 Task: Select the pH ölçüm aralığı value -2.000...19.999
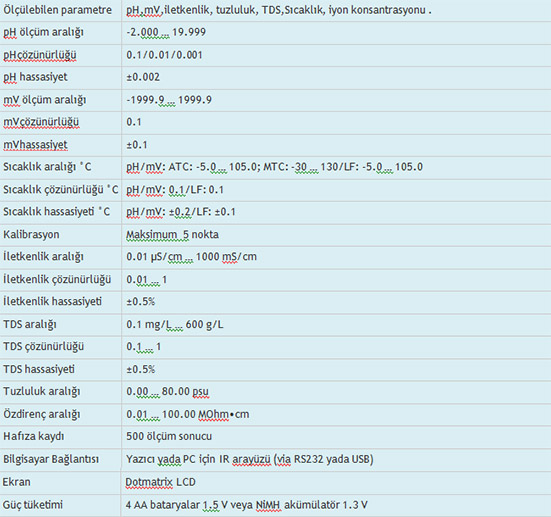click(x=166, y=32)
